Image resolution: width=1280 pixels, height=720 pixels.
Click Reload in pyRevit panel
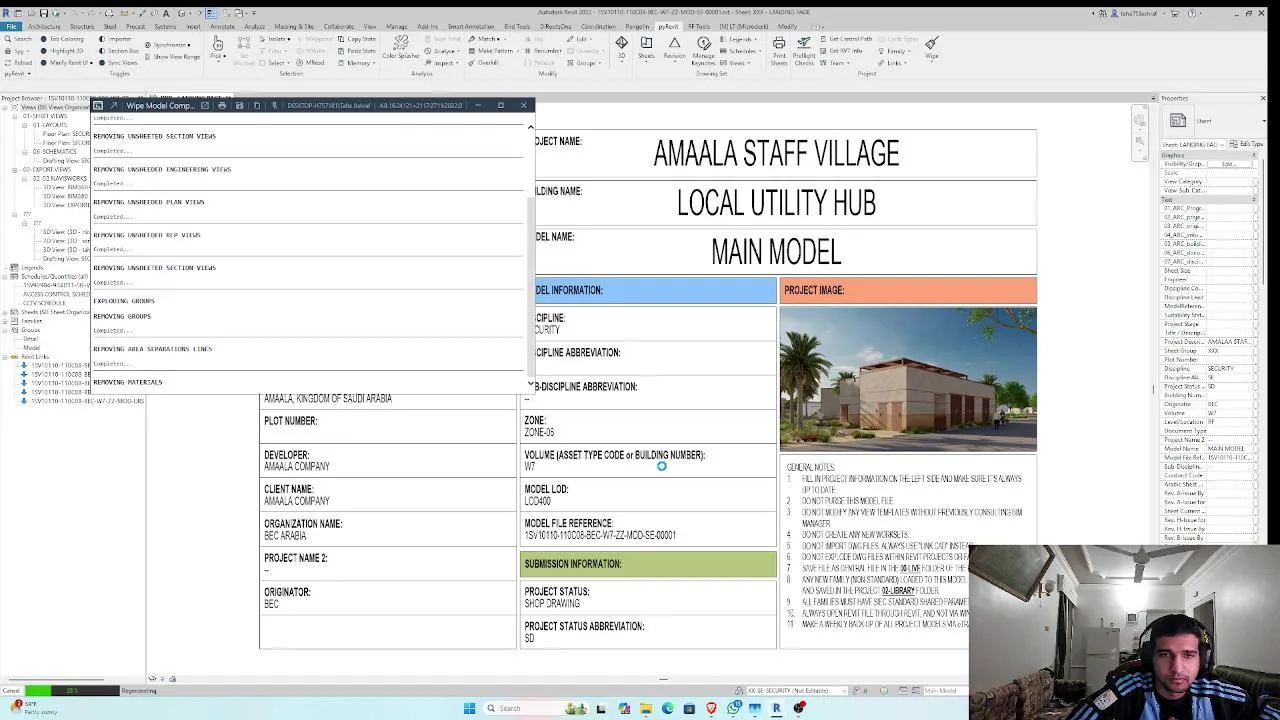point(20,62)
